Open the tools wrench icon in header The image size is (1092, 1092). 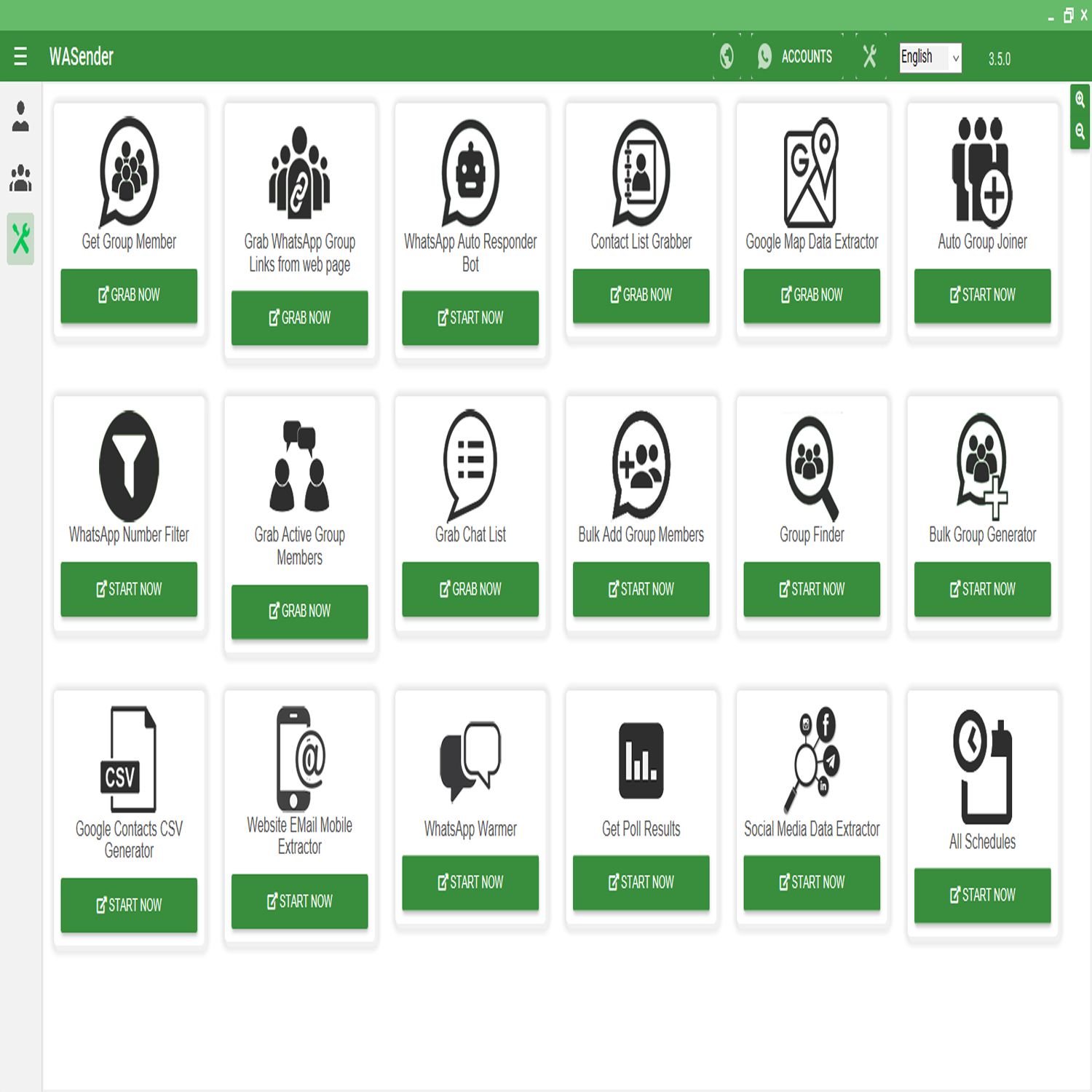click(x=869, y=56)
